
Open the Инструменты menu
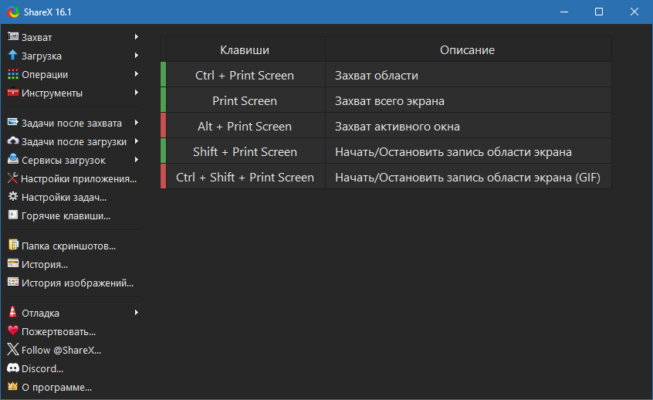point(73,92)
